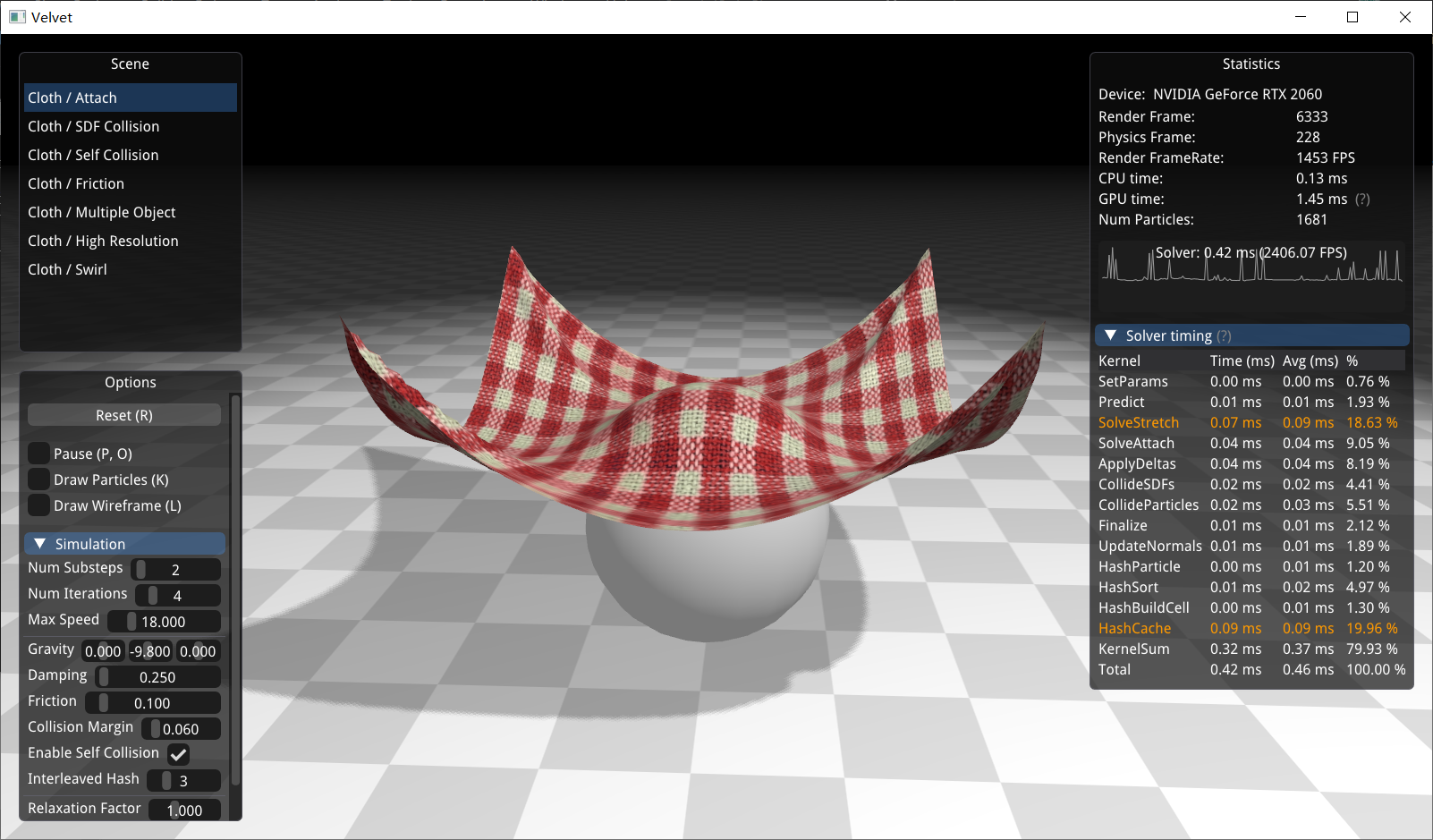The image size is (1433, 840).
Task: Click the % column header
Action: (x=1352, y=361)
